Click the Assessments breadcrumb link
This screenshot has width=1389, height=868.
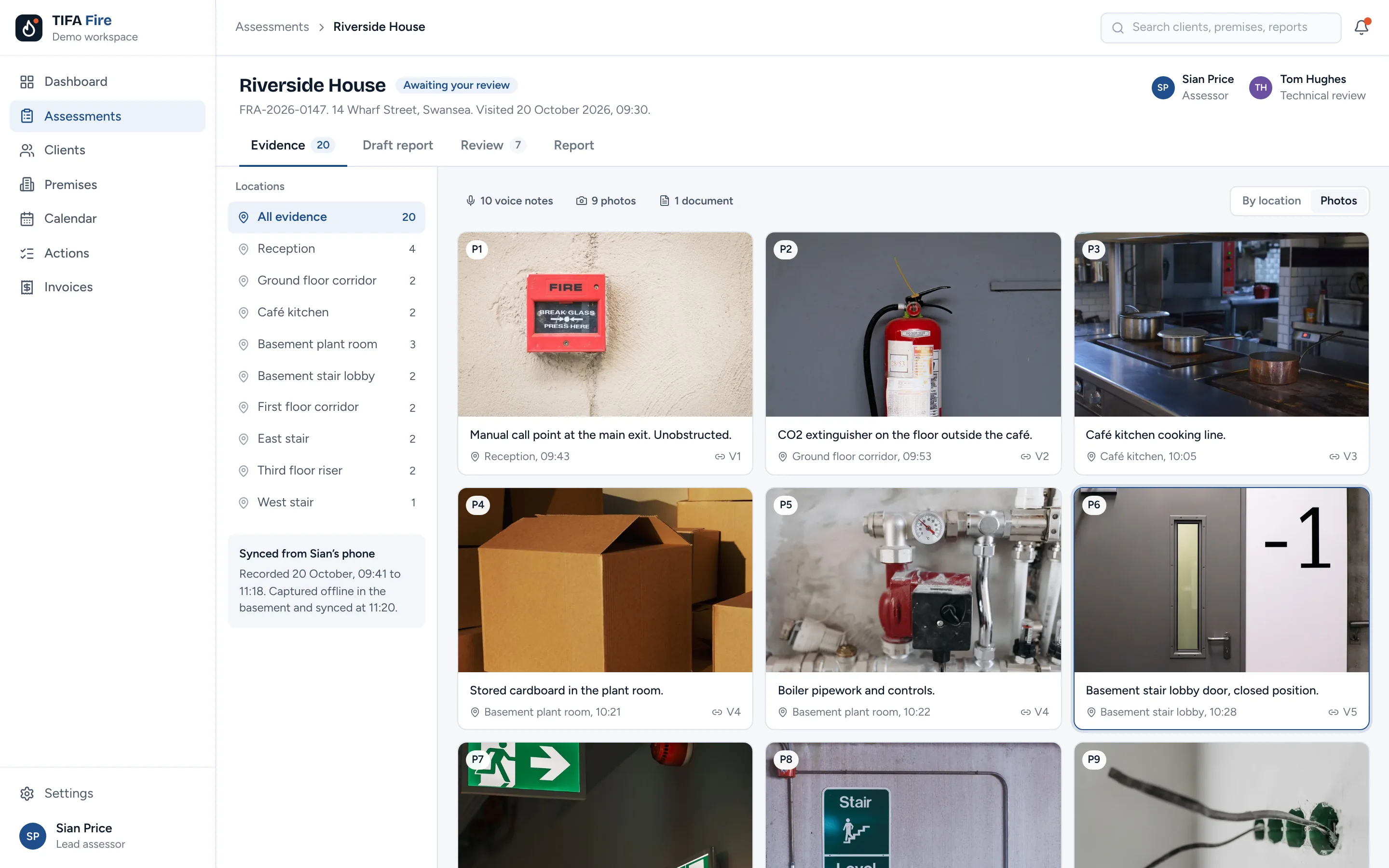coord(272,27)
